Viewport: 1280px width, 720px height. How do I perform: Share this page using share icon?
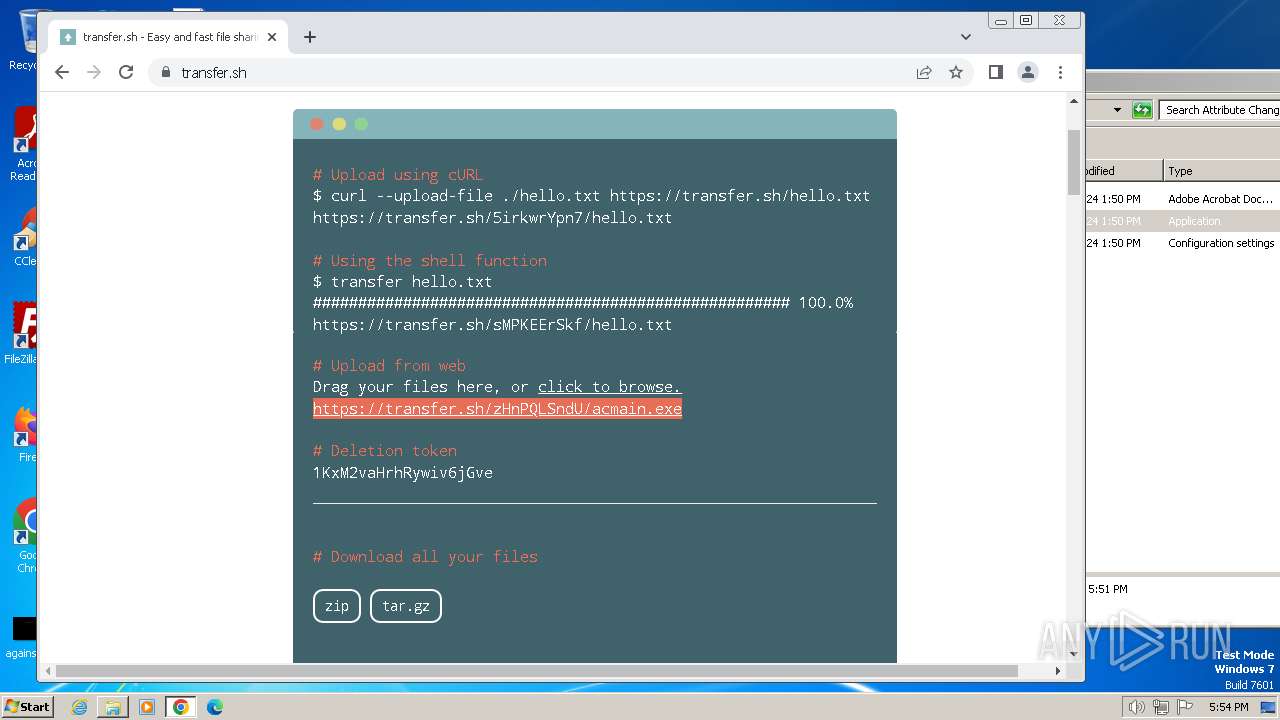point(924,72)
